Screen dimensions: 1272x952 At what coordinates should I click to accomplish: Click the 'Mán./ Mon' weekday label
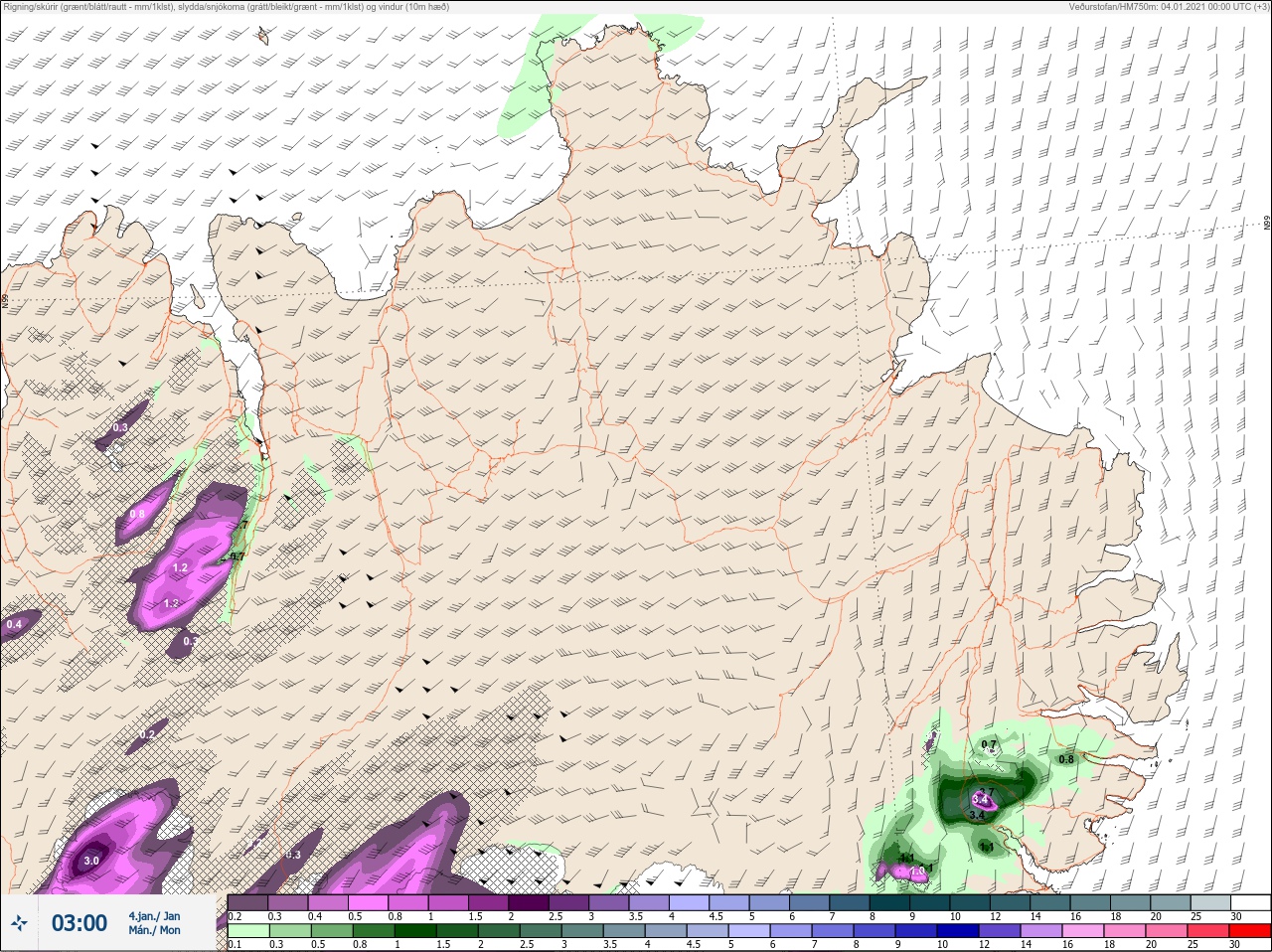coord(154,931)
